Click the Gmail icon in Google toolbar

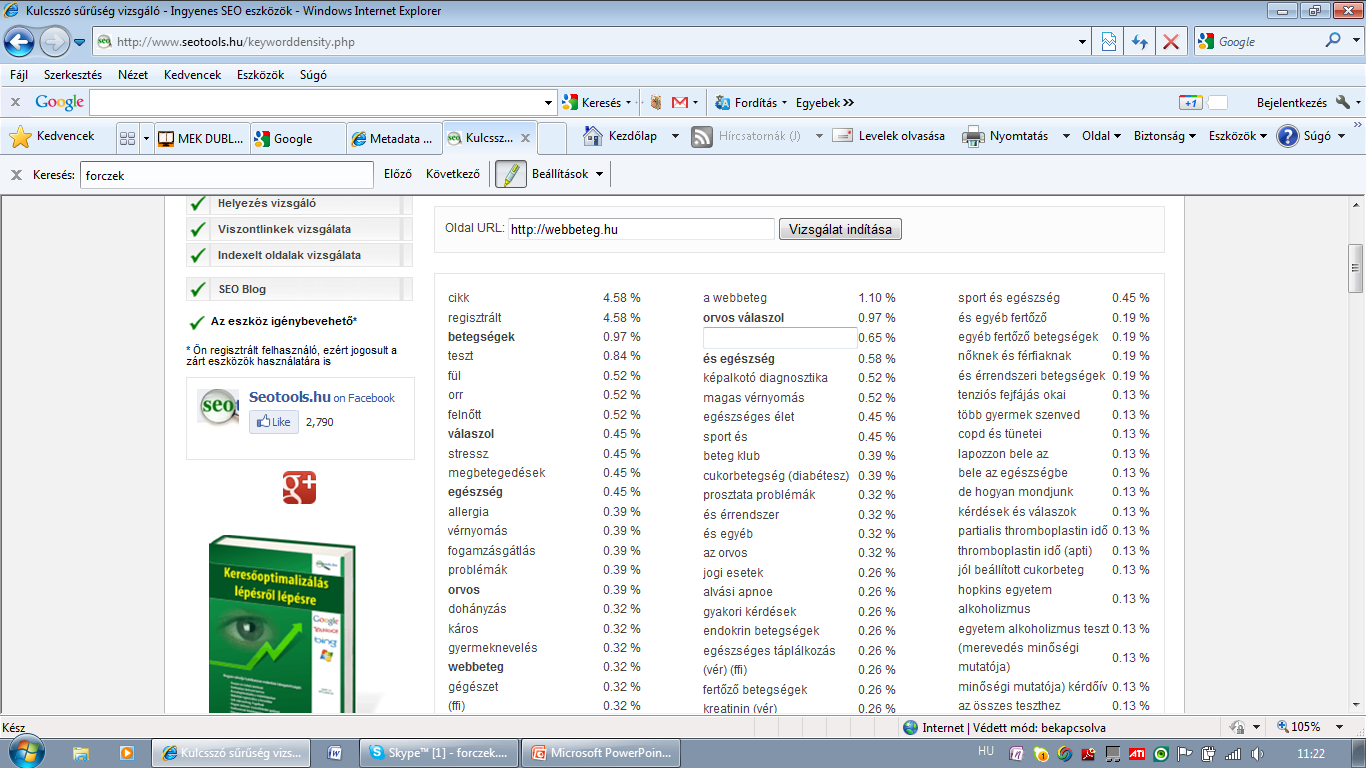point(680,102)
